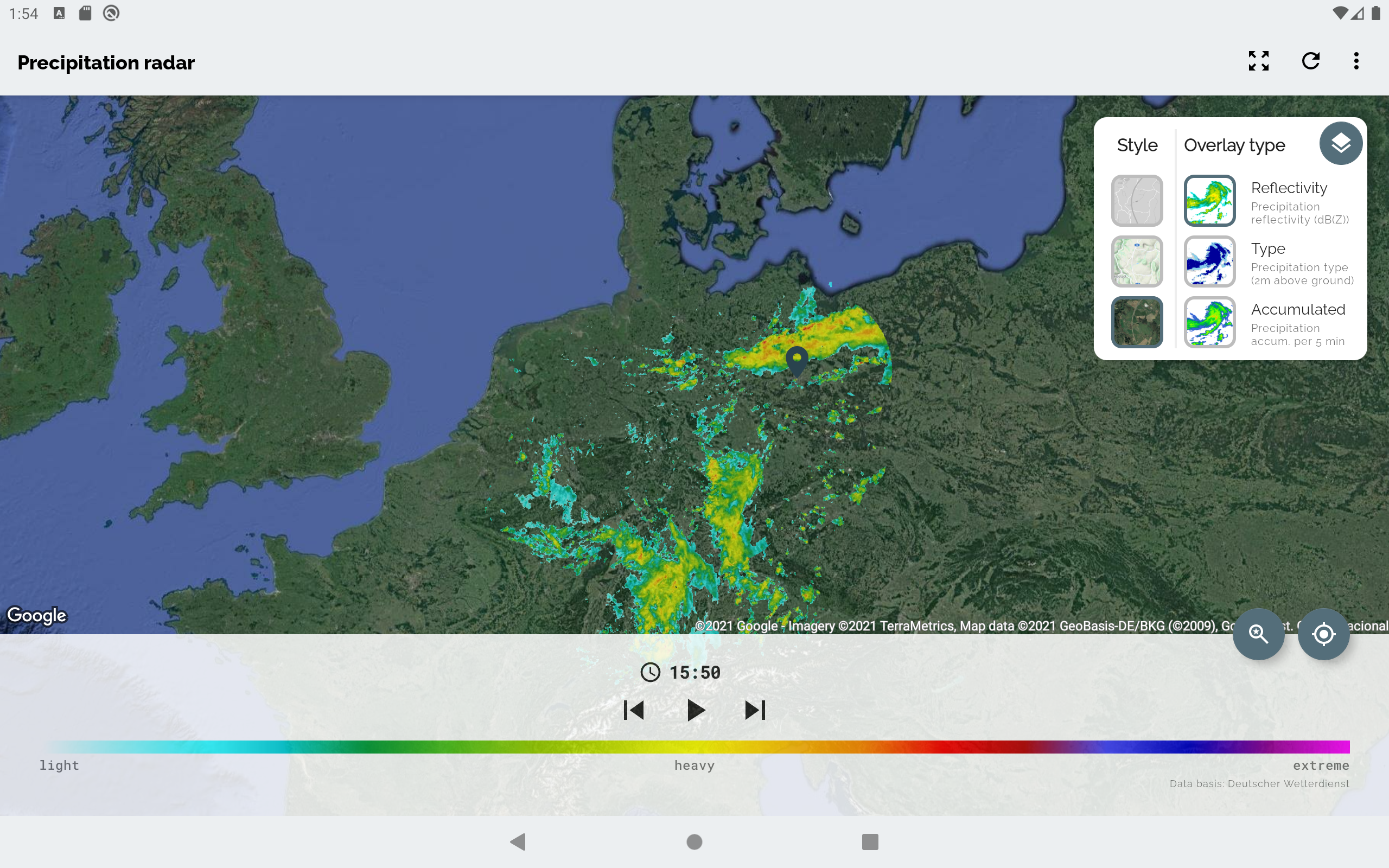Skip to the last radar frame
The image size is (1389, 868).
pyautogui.click(x=755, y=710)
